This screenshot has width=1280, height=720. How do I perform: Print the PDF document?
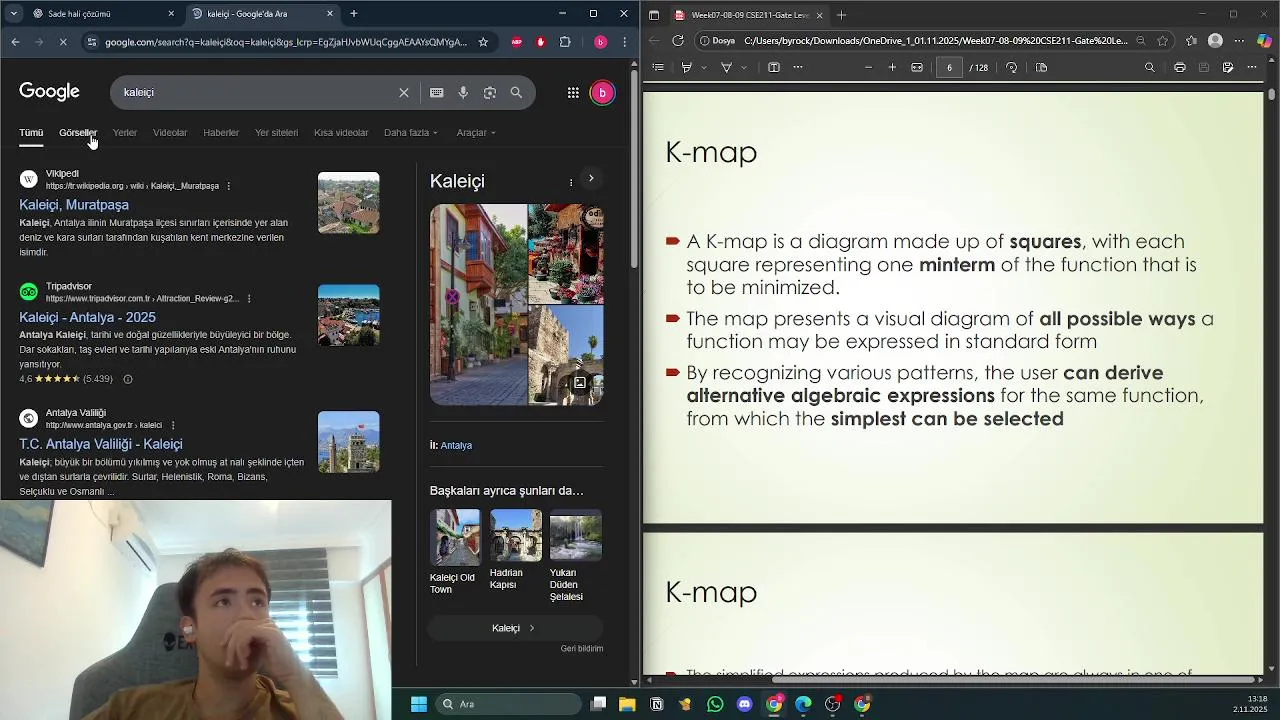click(1180, 67)
